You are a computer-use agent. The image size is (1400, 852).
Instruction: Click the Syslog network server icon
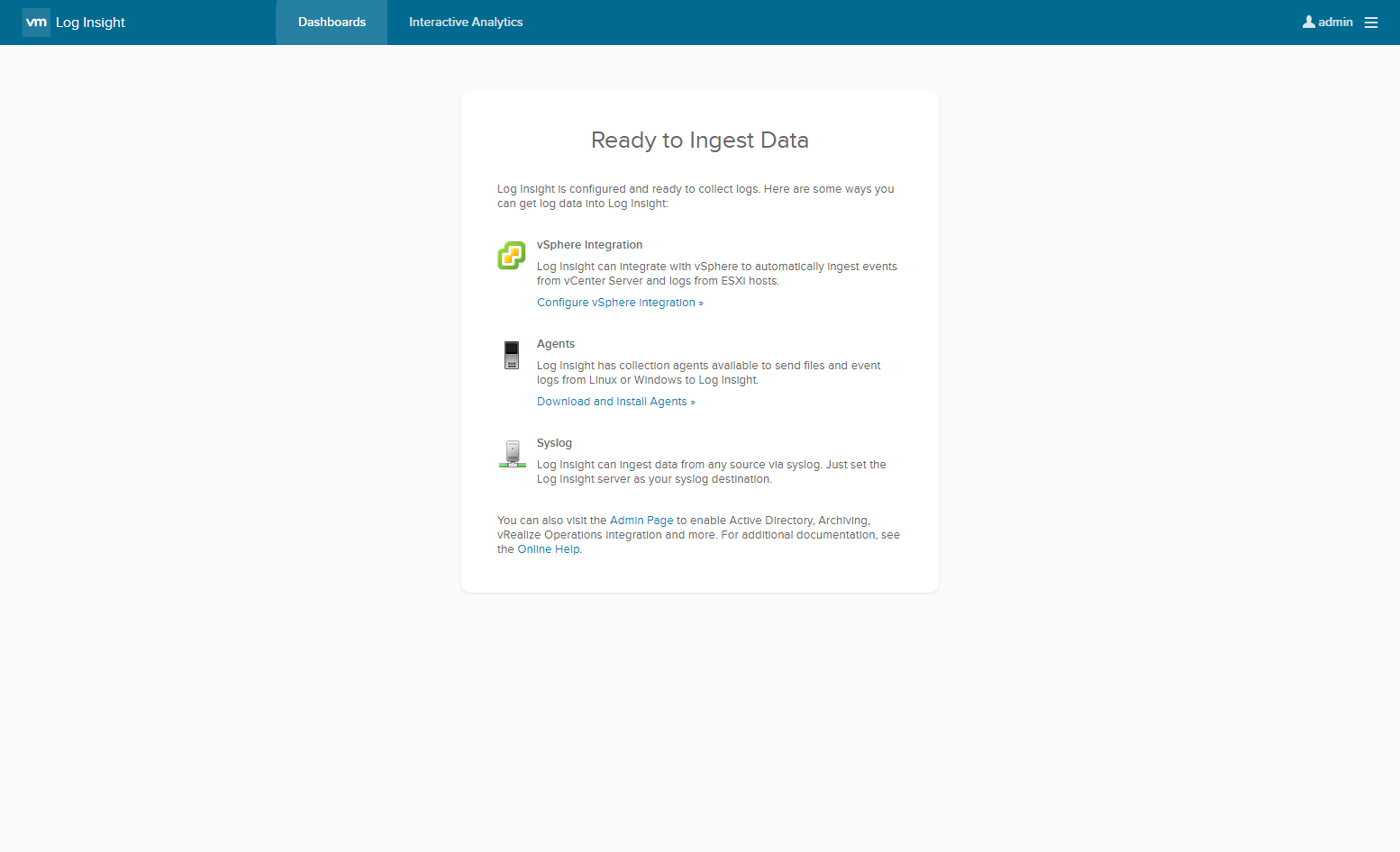tap(512, 454)
